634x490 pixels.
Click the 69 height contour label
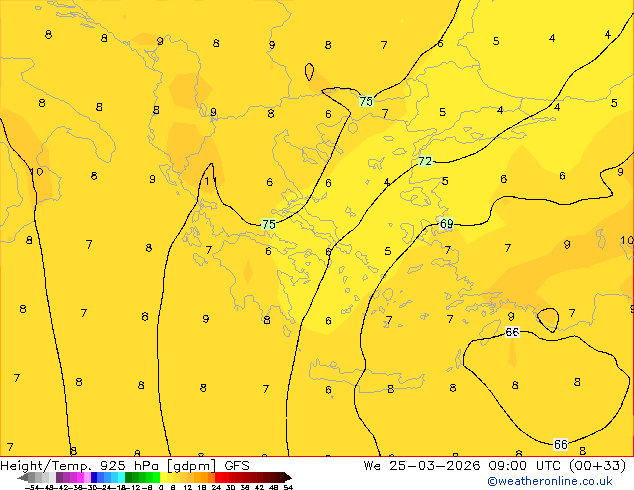(x=446, y=224)
